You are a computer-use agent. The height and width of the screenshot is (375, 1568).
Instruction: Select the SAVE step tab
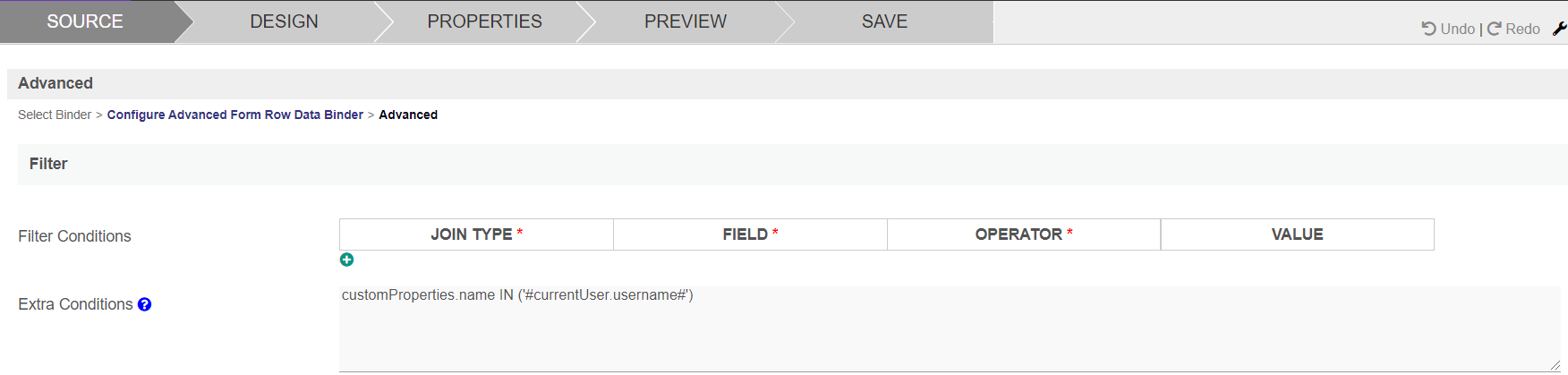884,21
